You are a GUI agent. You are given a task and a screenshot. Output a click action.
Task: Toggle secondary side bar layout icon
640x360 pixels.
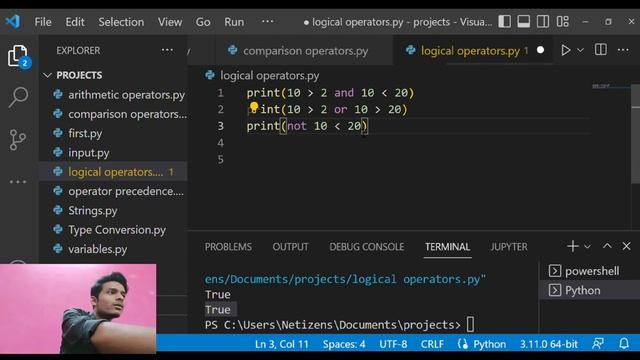[543, 21]
